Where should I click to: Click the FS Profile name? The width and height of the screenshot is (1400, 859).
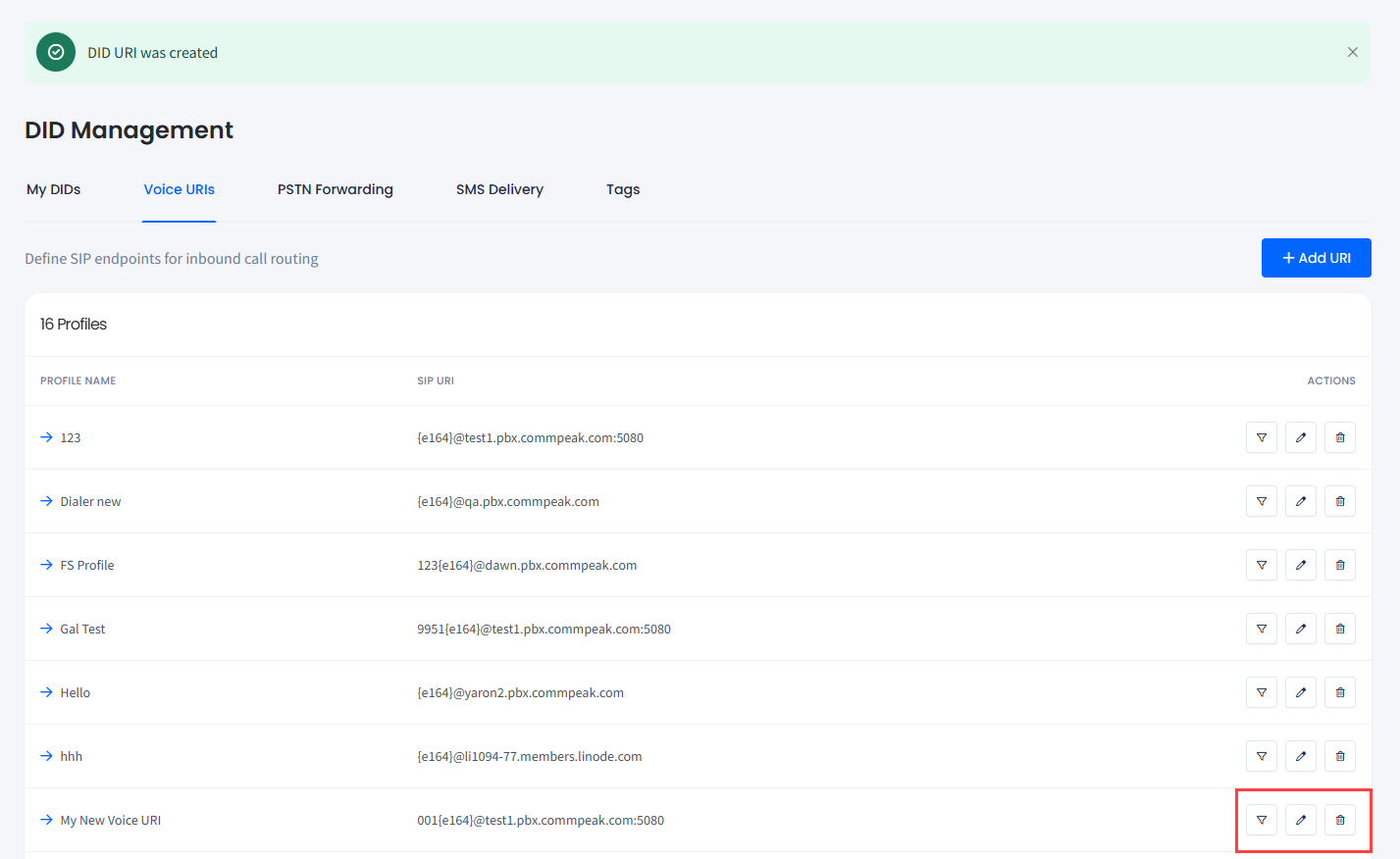click(x=87, y=565)
